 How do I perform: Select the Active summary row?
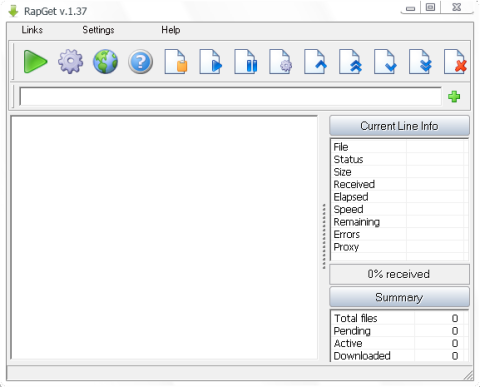click(x=399, y=343)
